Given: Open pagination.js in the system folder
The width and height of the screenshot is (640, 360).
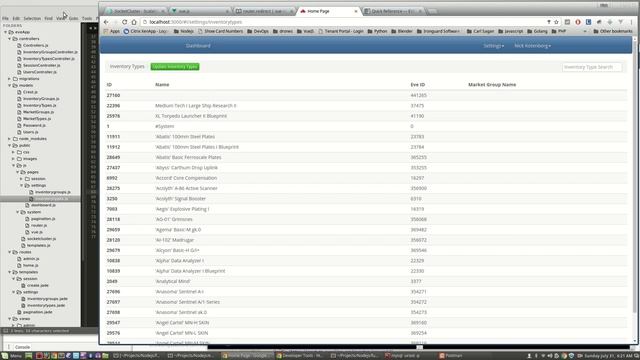Looking at the screenshot, I should [43, 219].
